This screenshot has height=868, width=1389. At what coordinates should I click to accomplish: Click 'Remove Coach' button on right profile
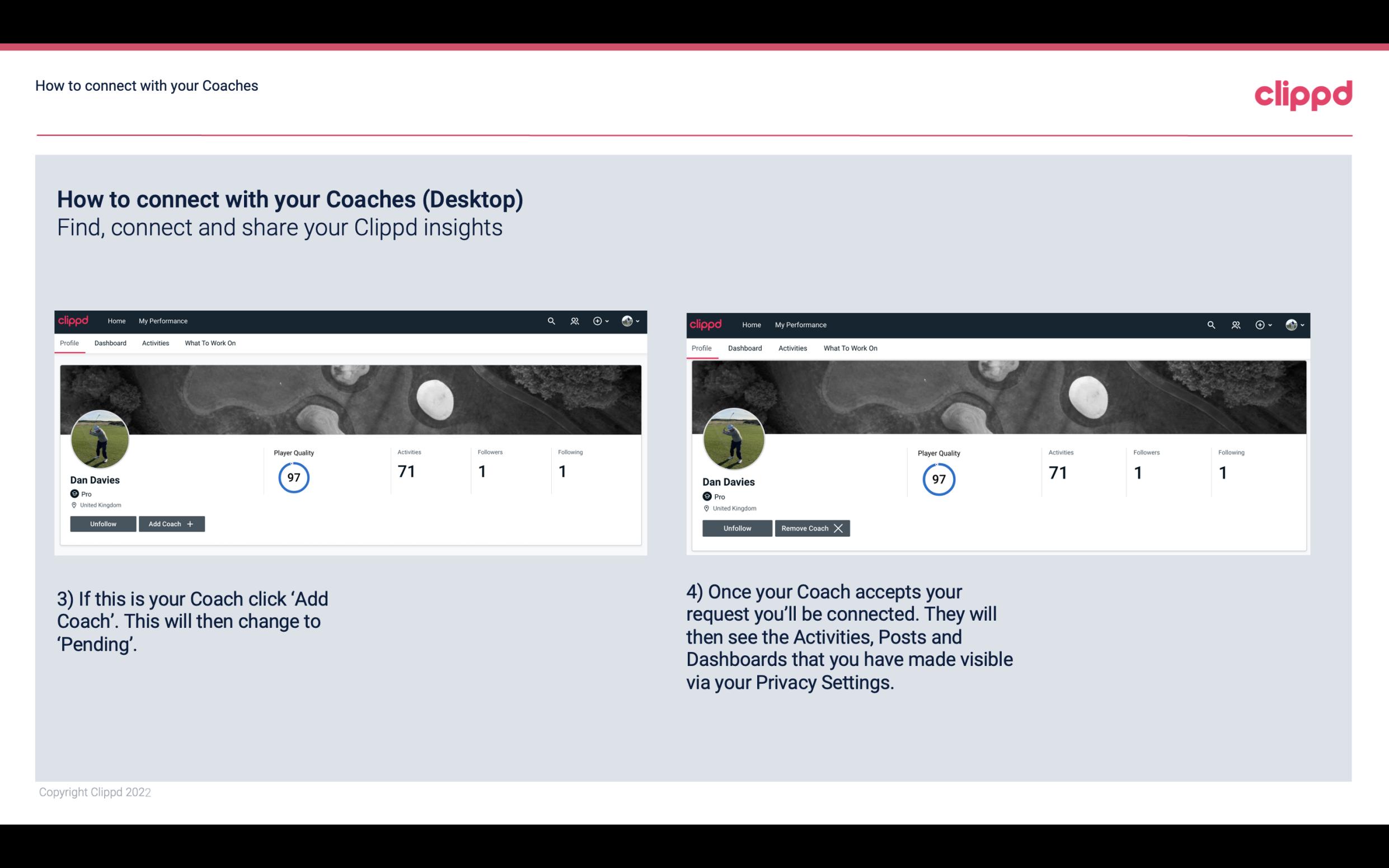pyautogui.click(x=812, y=528)
